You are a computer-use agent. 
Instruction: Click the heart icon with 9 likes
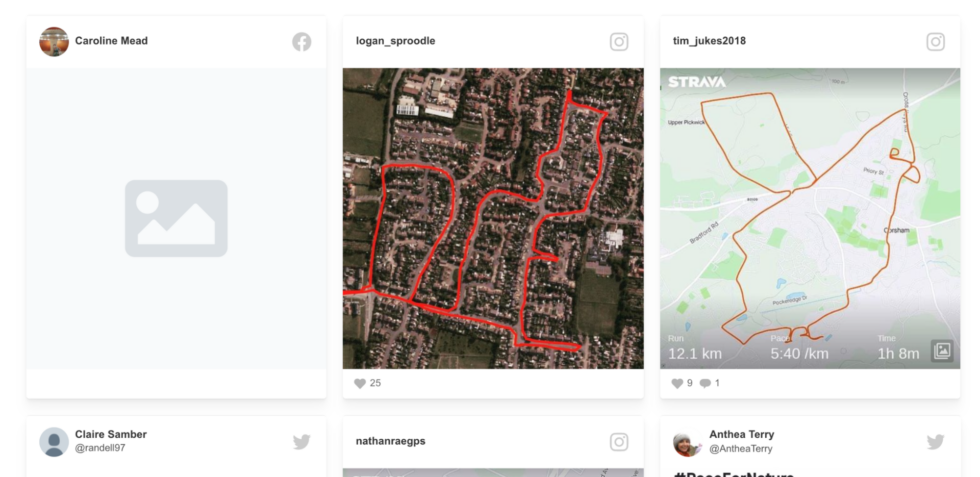(677, 383)
